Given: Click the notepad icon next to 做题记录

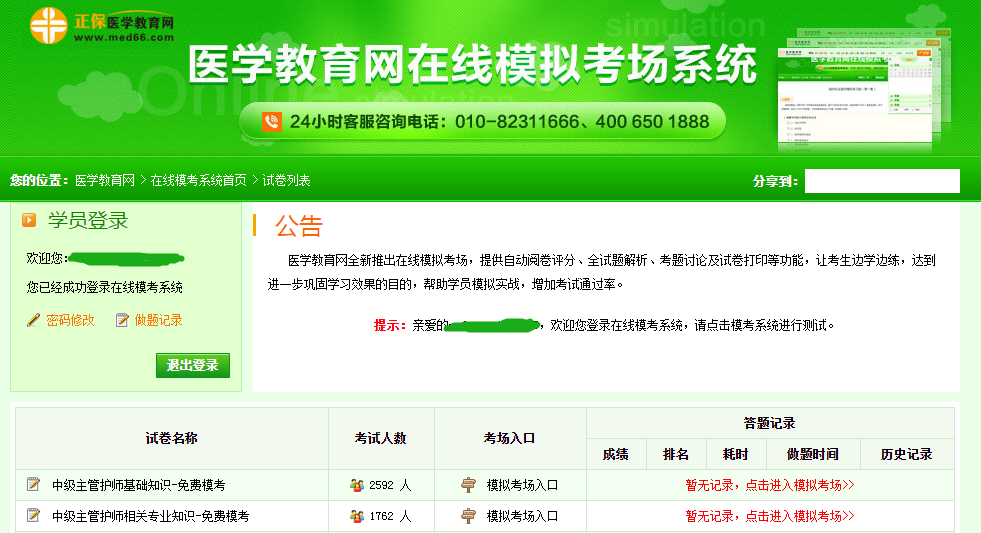Looking at the screenshot, I should point(122,320).
